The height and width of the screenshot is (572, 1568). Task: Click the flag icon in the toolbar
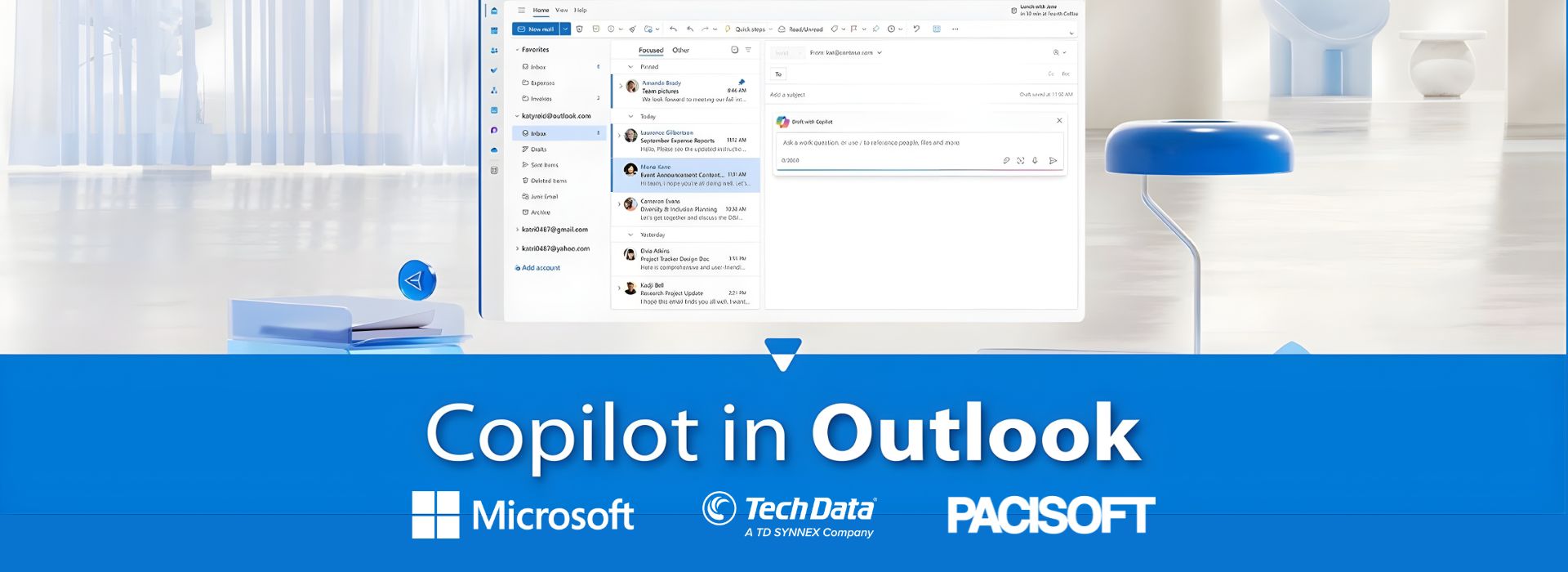(854, 29)
